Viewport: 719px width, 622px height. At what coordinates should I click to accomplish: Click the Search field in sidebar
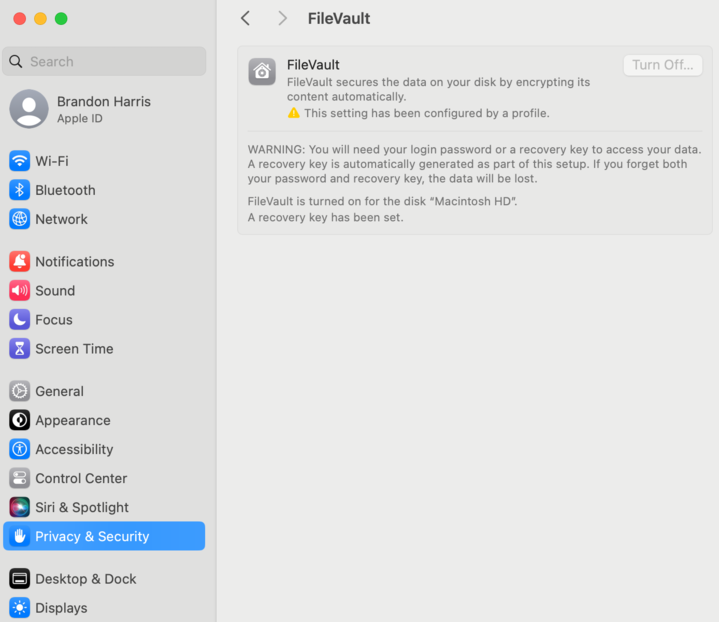pos(104,61)
